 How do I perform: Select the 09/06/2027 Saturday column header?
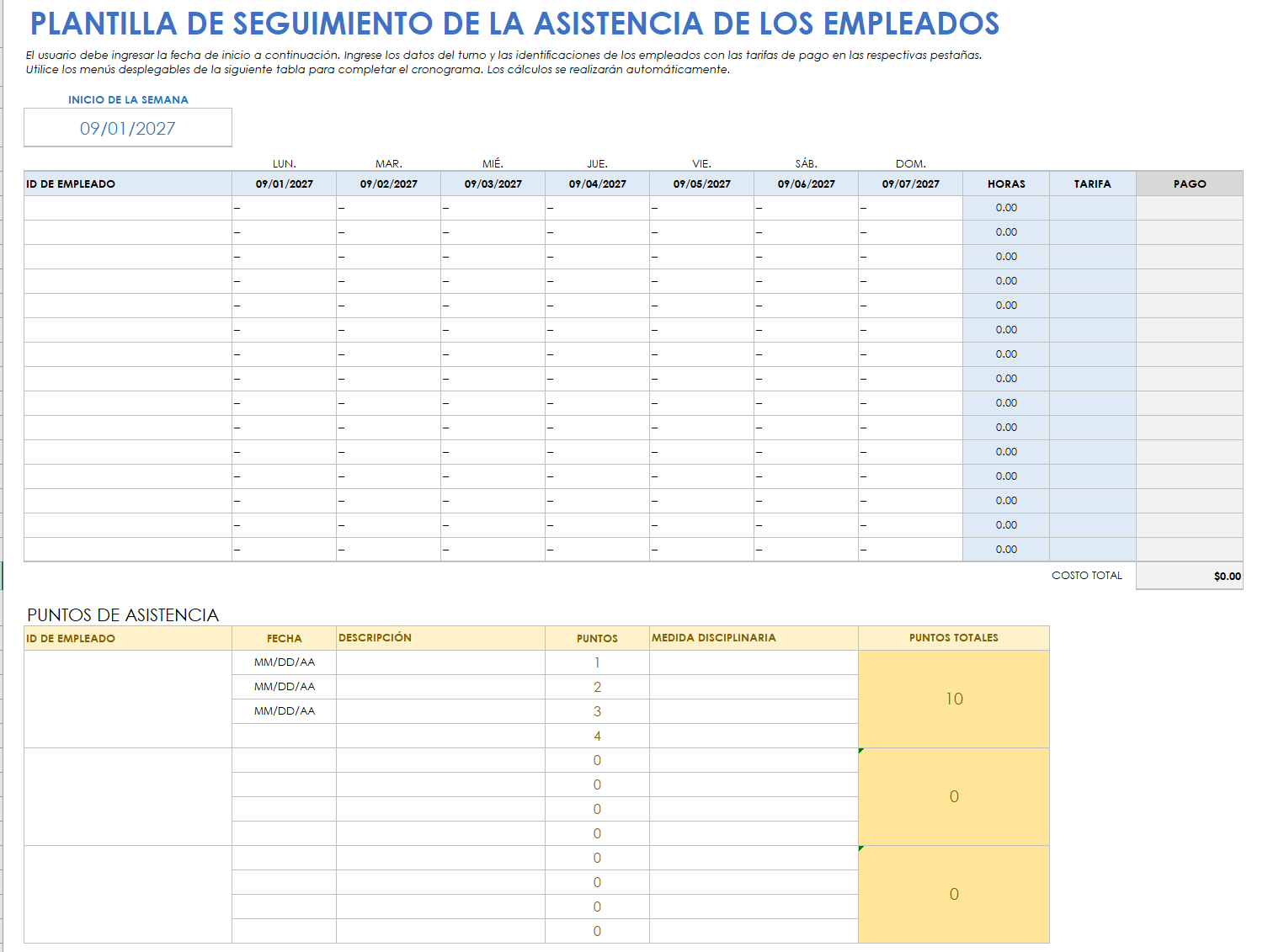point(807,183)
